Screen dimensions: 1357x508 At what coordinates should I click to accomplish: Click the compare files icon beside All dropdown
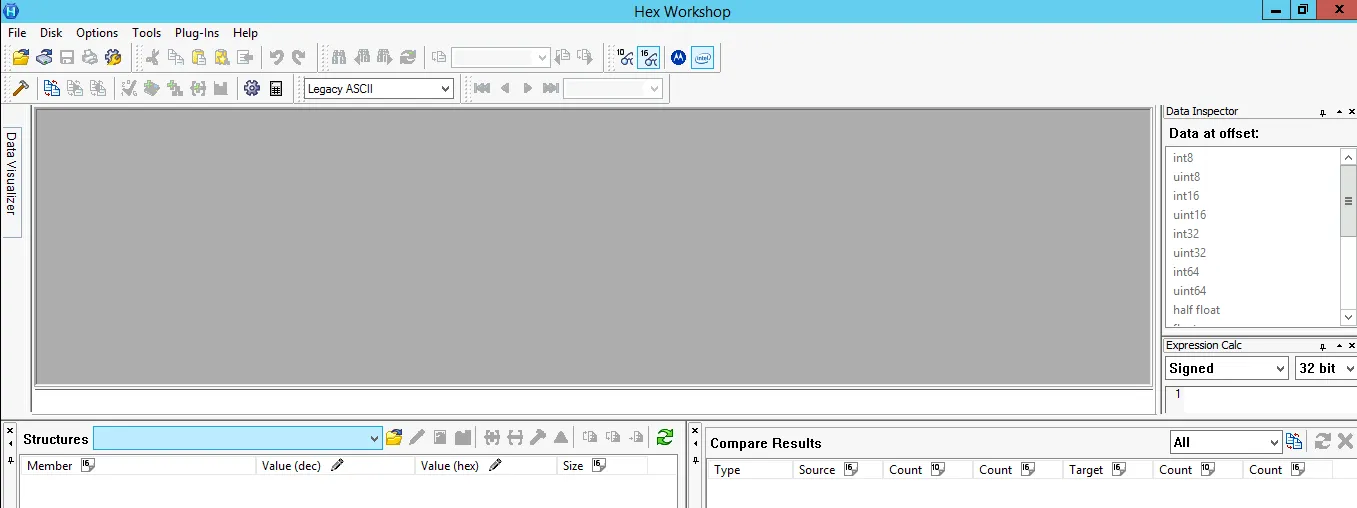[x=1294, y=442]
